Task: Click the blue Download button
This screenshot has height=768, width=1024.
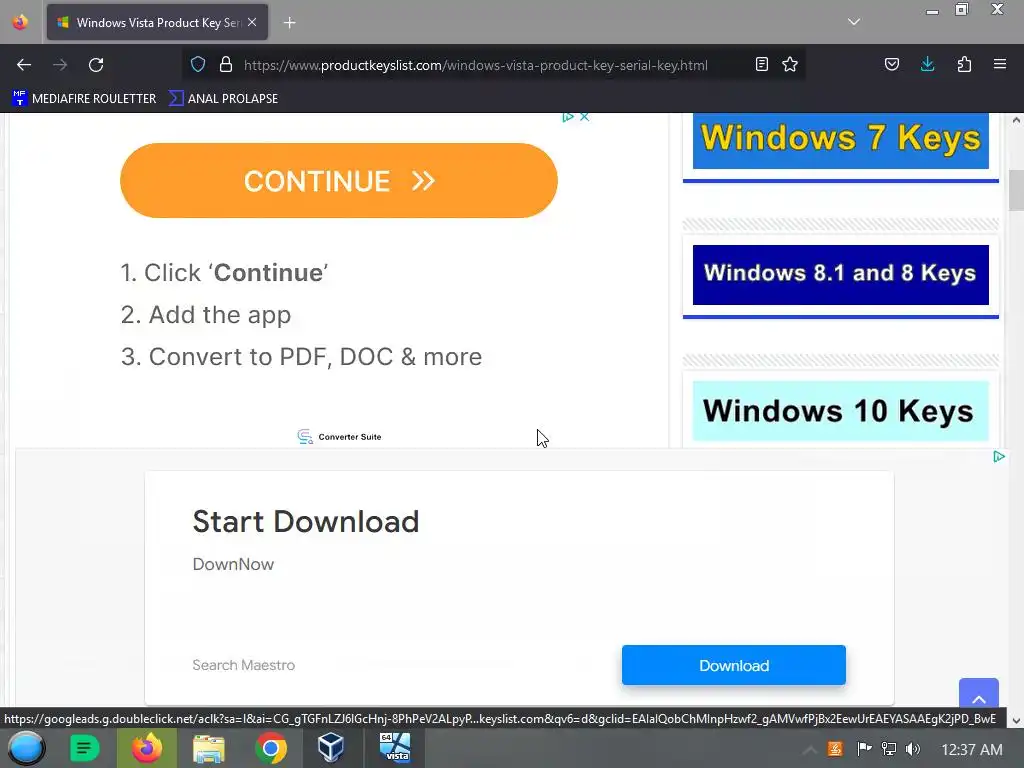Action: [x=733, y=665]
